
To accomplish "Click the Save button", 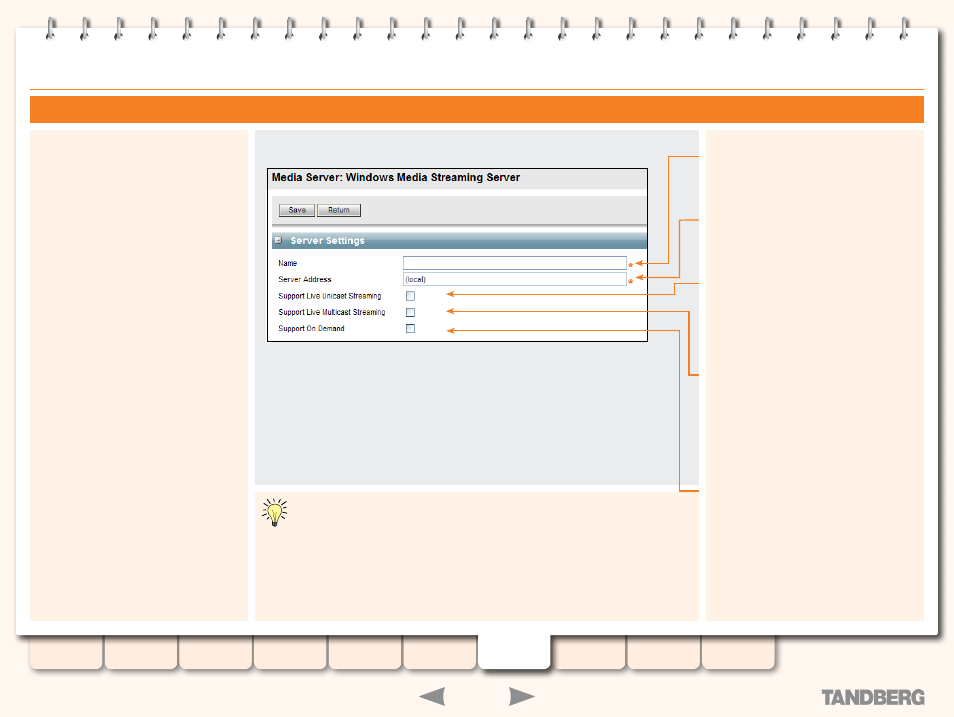I will point(297,210).
